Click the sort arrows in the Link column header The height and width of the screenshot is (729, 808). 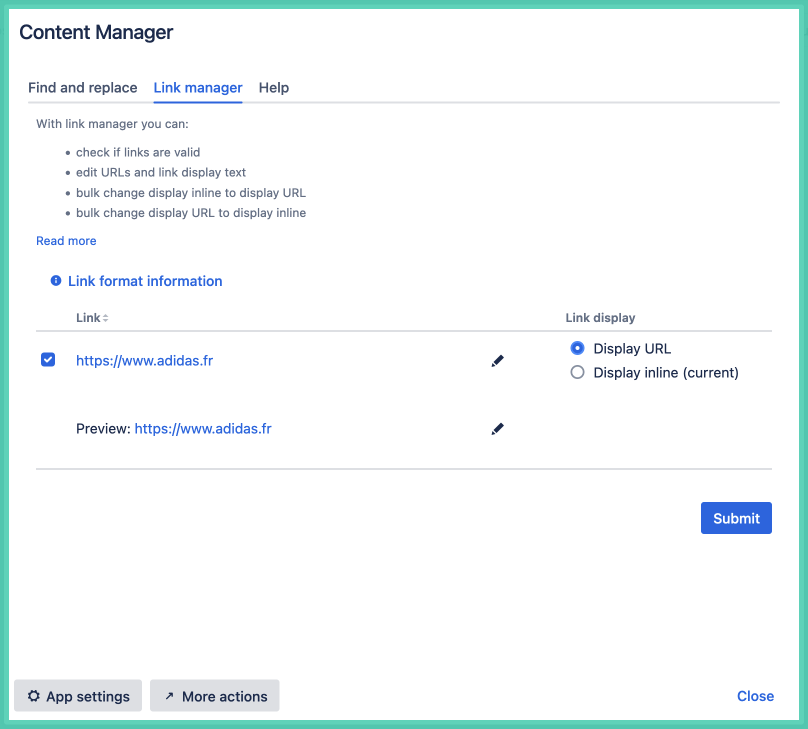tap(105, 318)
